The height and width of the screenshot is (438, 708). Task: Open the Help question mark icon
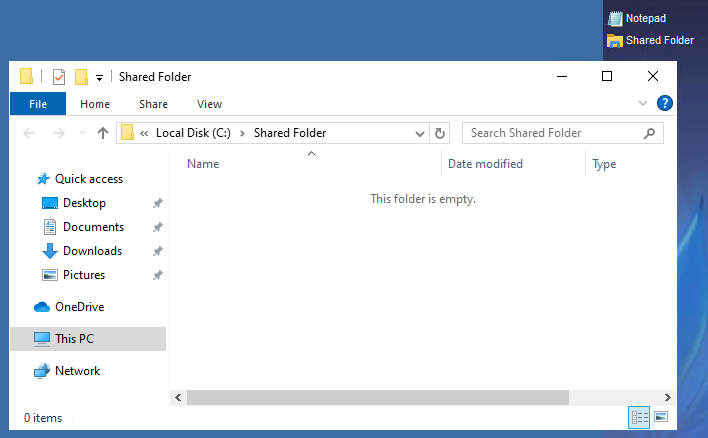click(x=664, y=103)
